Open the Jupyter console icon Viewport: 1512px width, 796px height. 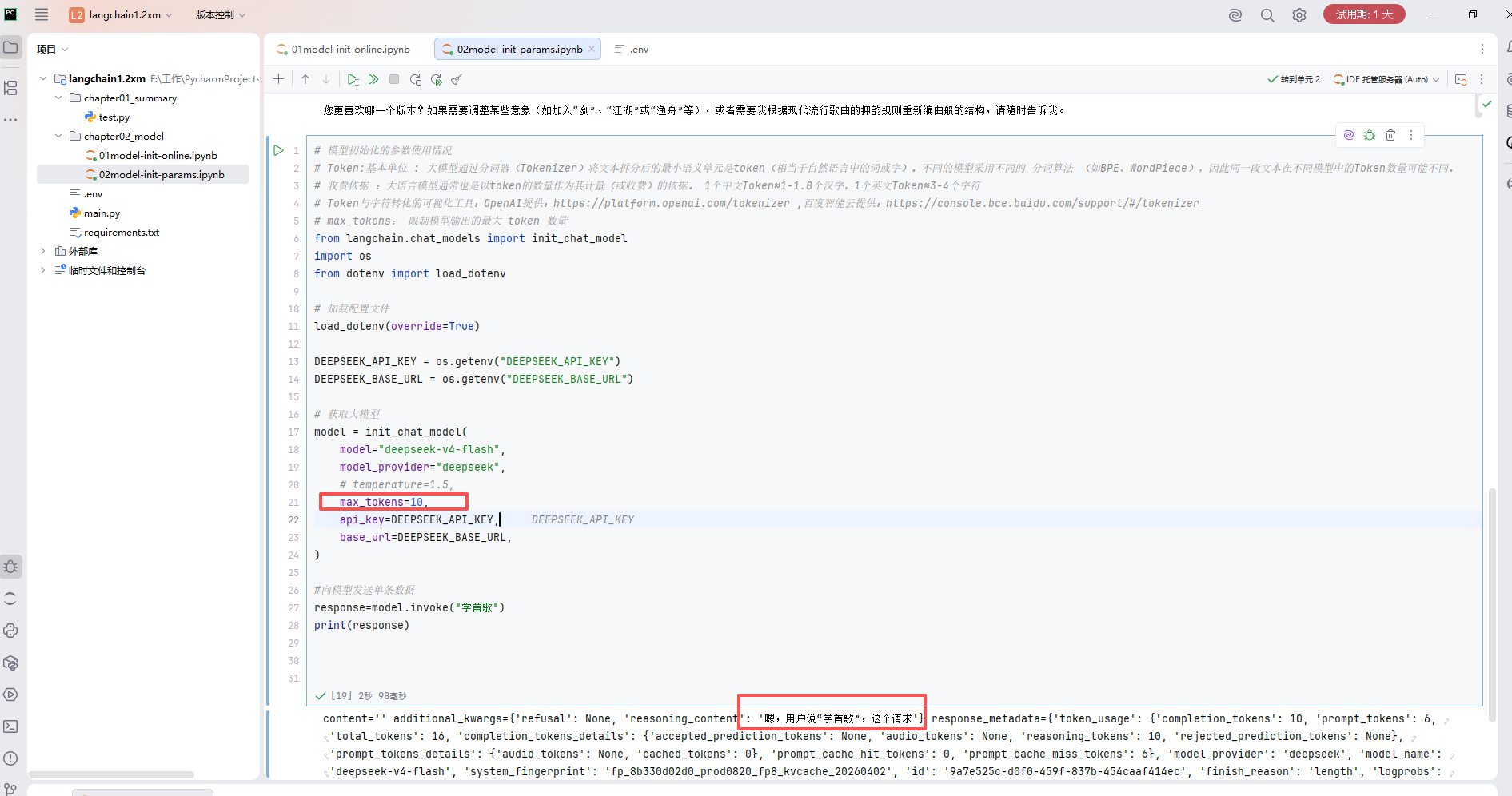[x=1461, y=79]
